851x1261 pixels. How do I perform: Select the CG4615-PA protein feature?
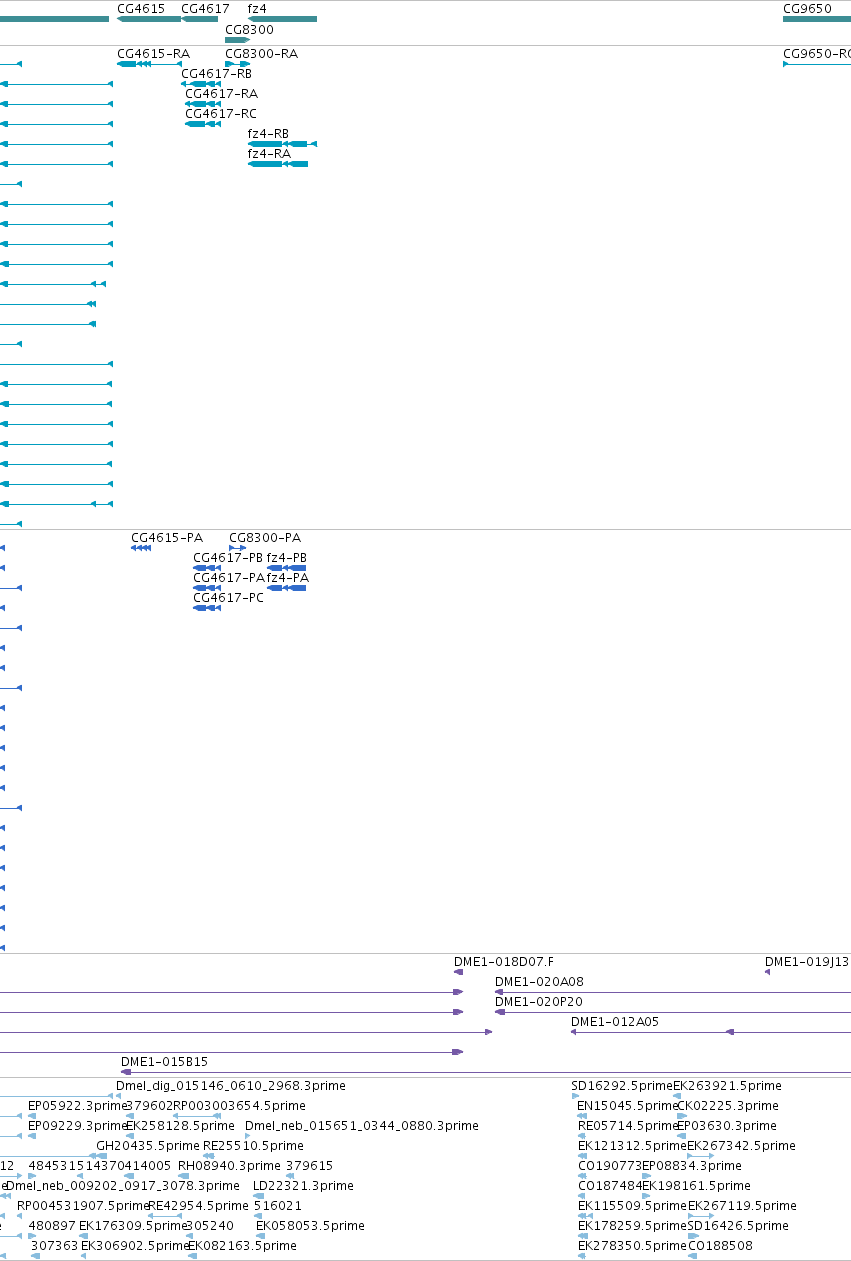[141, 548]
